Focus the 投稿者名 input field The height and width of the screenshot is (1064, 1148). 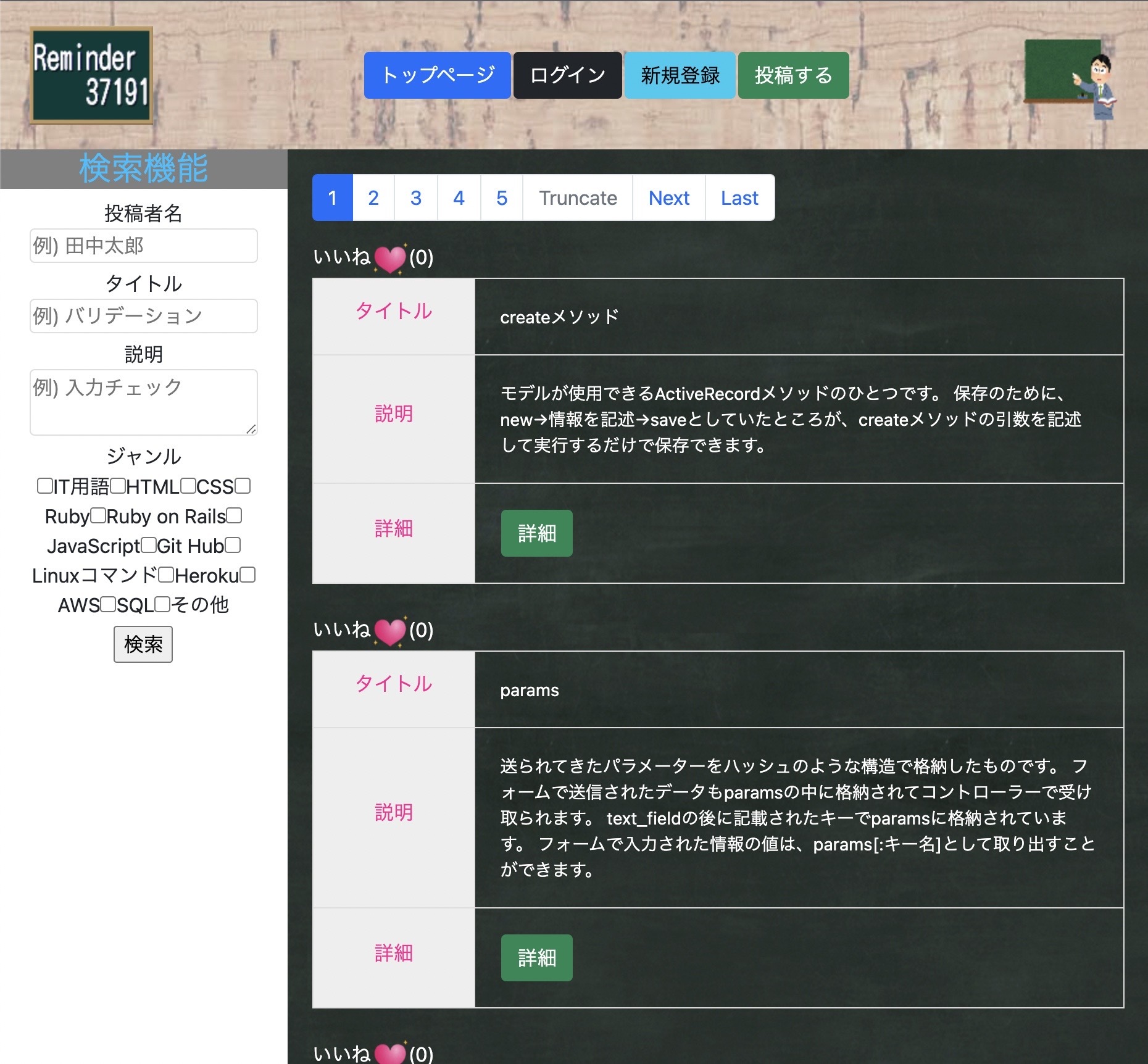tap(144, 246)
